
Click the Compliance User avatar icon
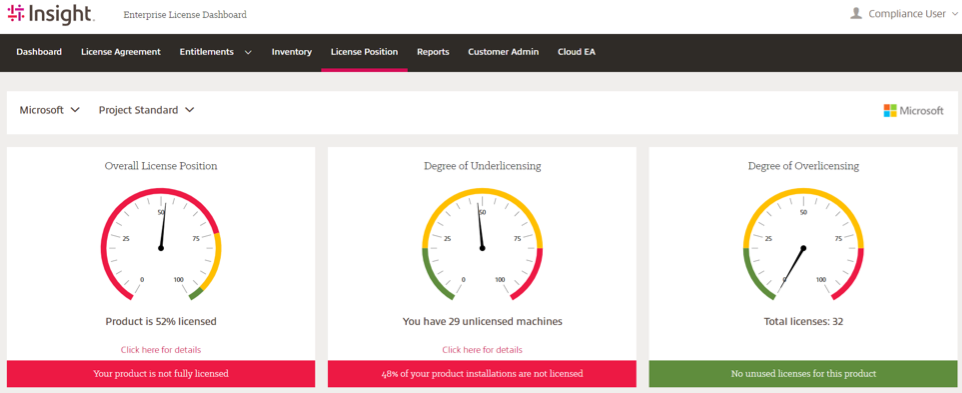click(856, 13)
